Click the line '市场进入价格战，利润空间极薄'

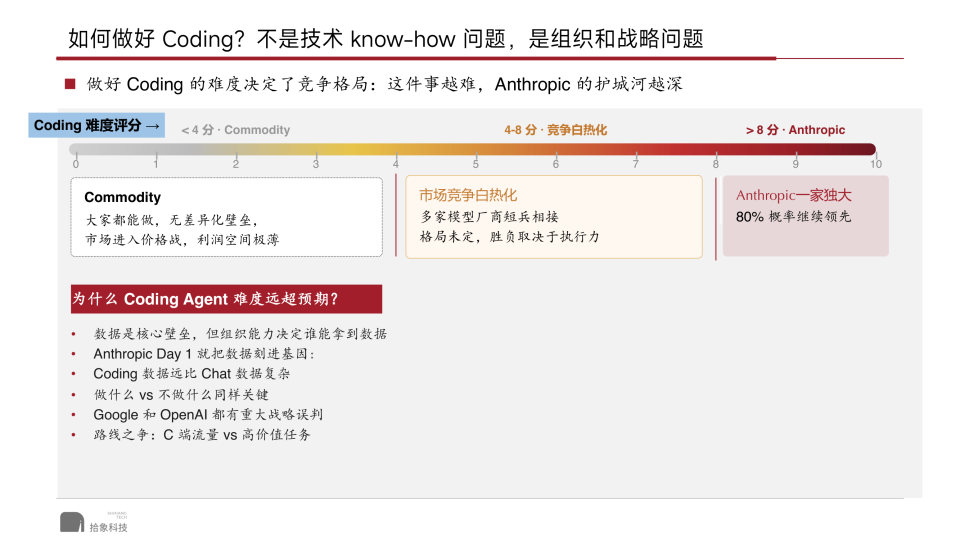coord(182,239)
